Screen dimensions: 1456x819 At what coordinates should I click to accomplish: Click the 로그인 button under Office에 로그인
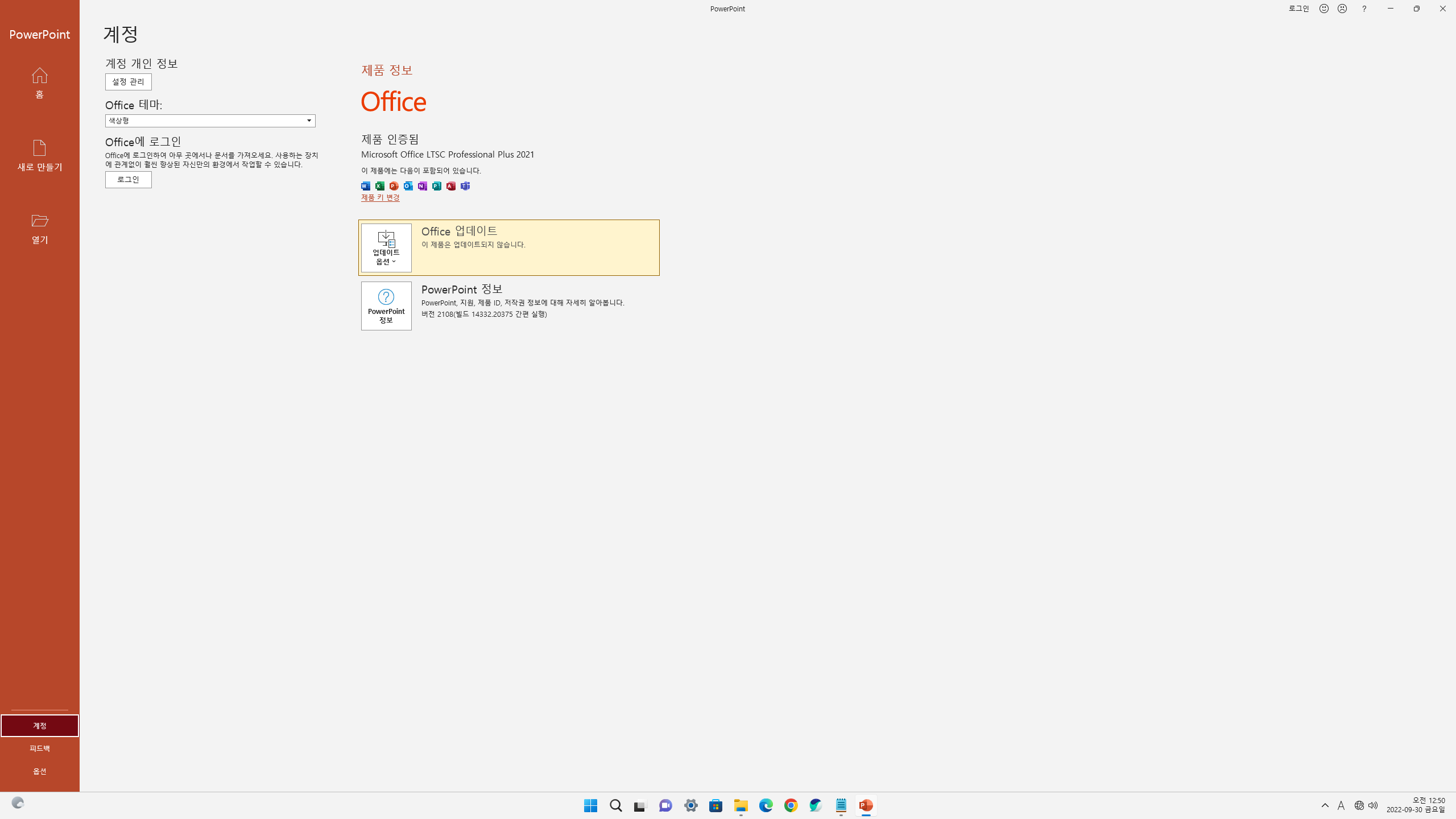pyautogui.click(x=128, y=180)
